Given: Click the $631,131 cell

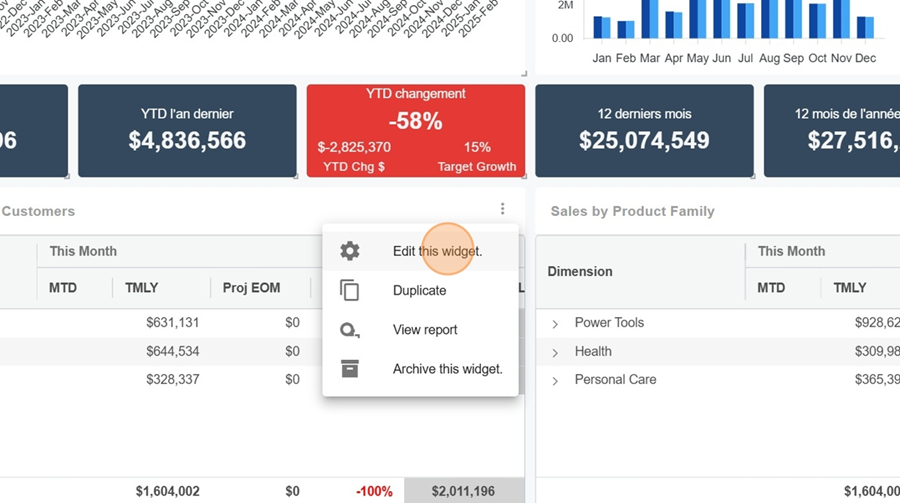Looking at the screenshot, I should (173, 322).
